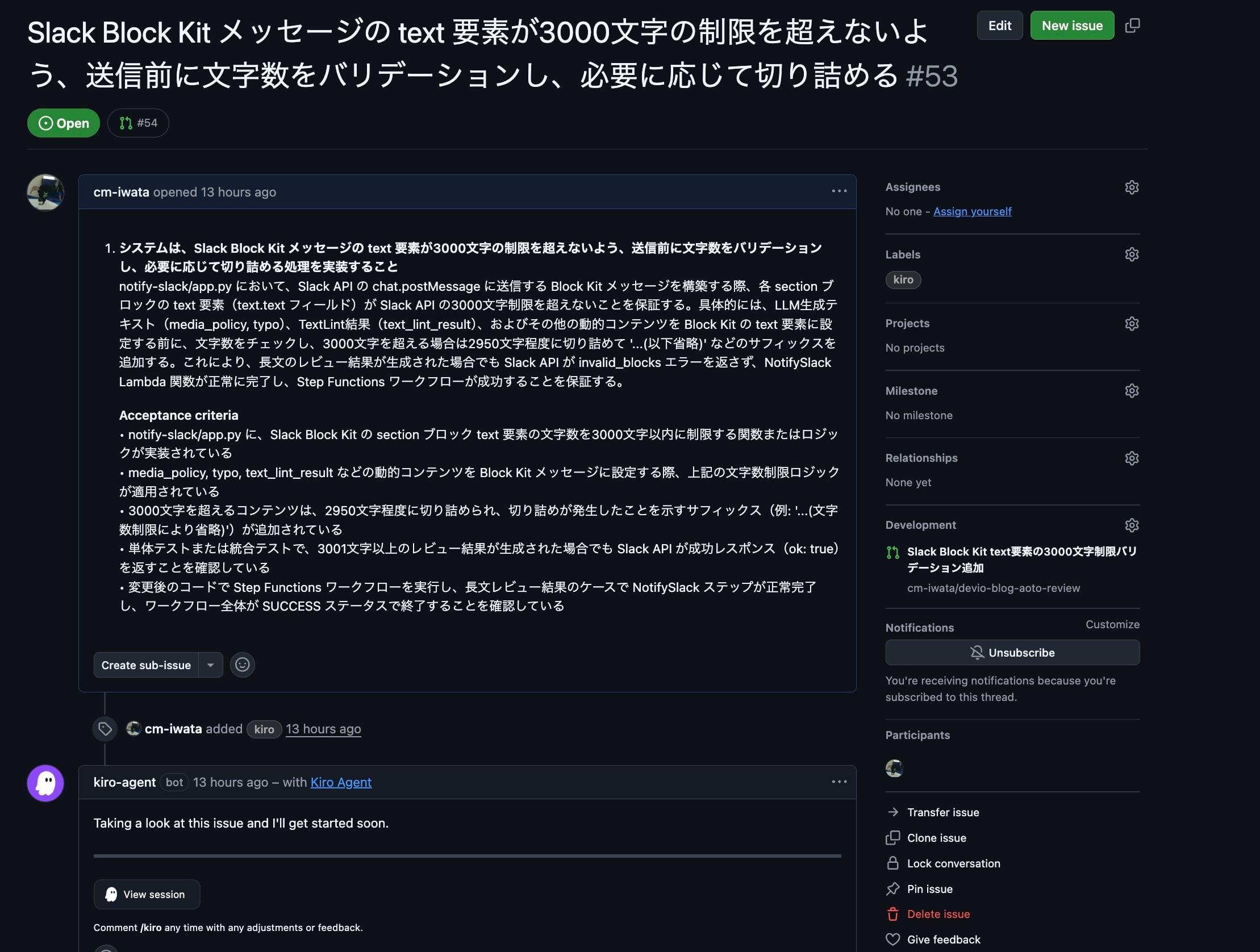Add emoji reaction to issue body
The image size is (1260, 952).
[242, 665]
